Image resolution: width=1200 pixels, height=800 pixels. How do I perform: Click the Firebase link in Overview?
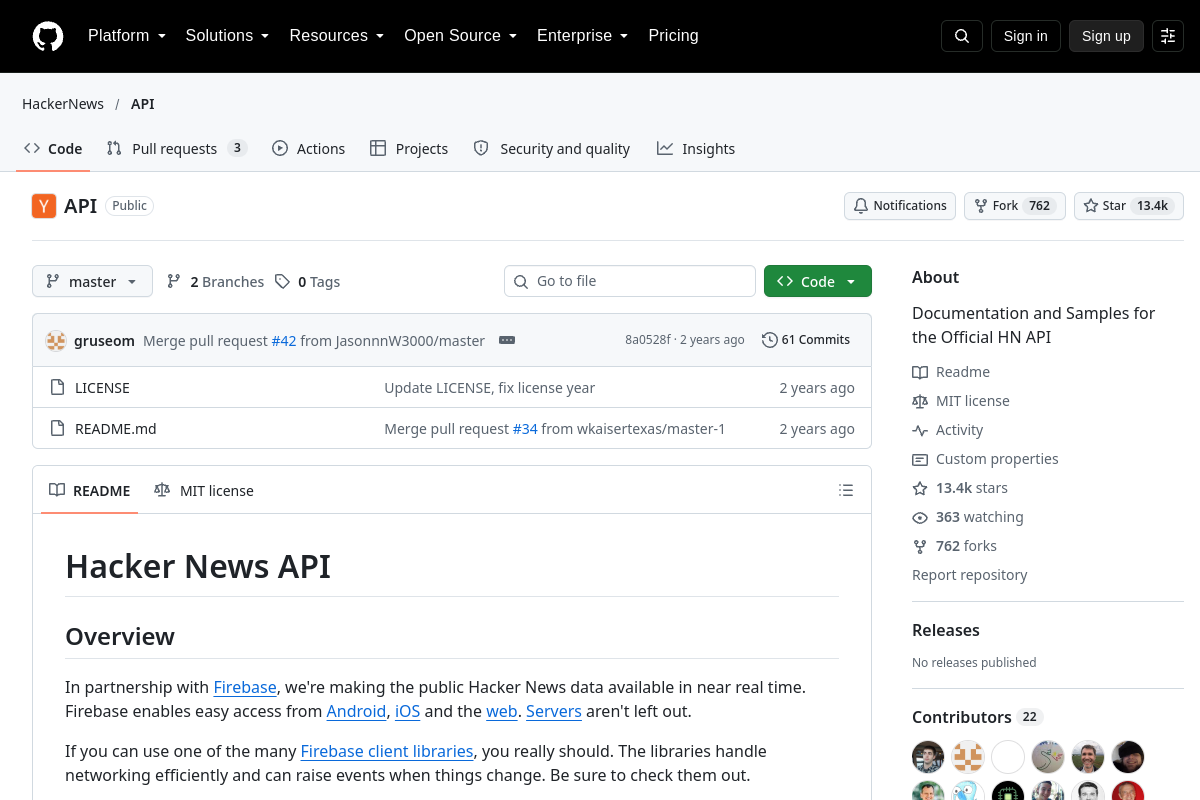[x=245, y=687]
